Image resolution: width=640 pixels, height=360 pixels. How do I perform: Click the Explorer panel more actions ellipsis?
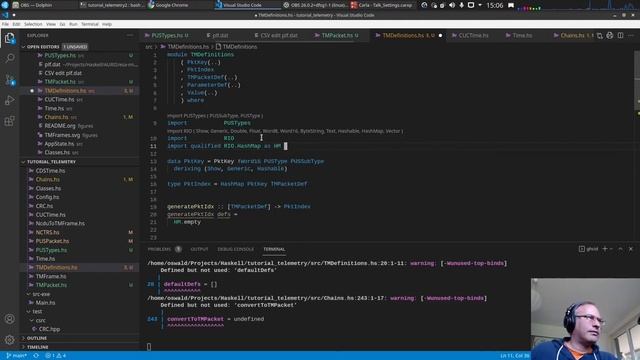click(130, 36)
